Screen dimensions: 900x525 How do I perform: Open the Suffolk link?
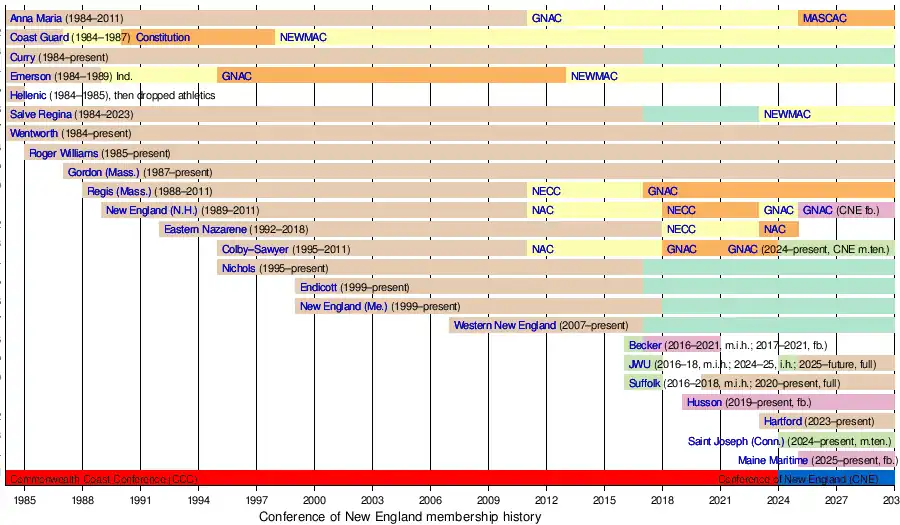click(644, 383)
